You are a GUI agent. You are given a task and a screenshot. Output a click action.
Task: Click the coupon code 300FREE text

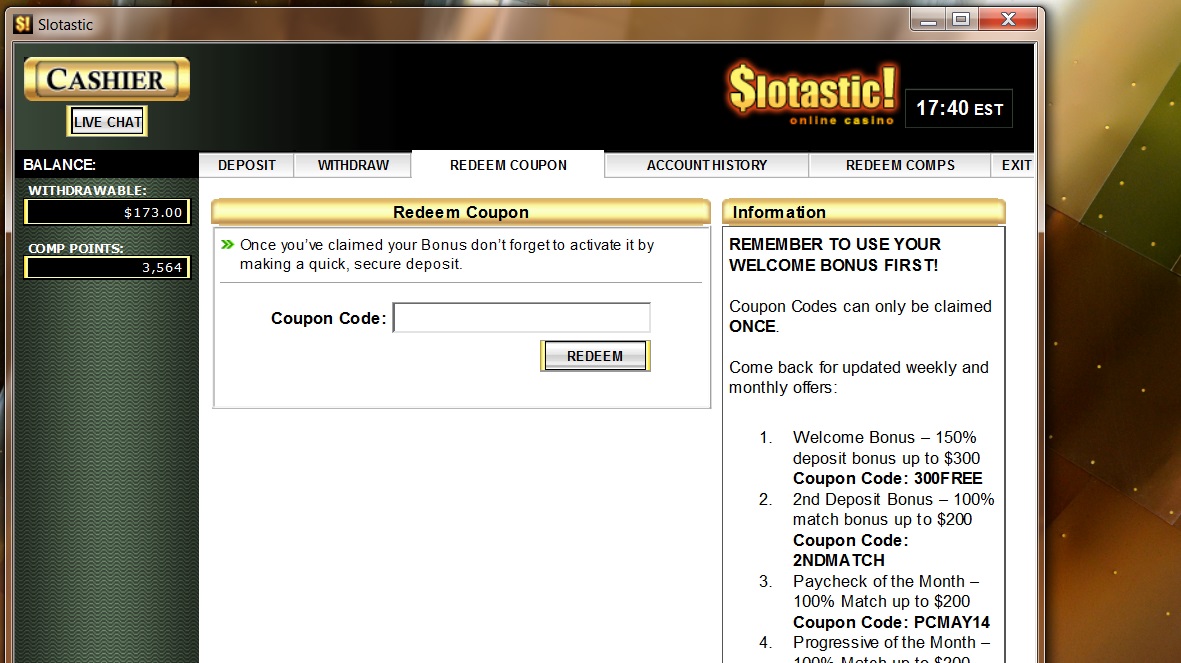[948, 478]
